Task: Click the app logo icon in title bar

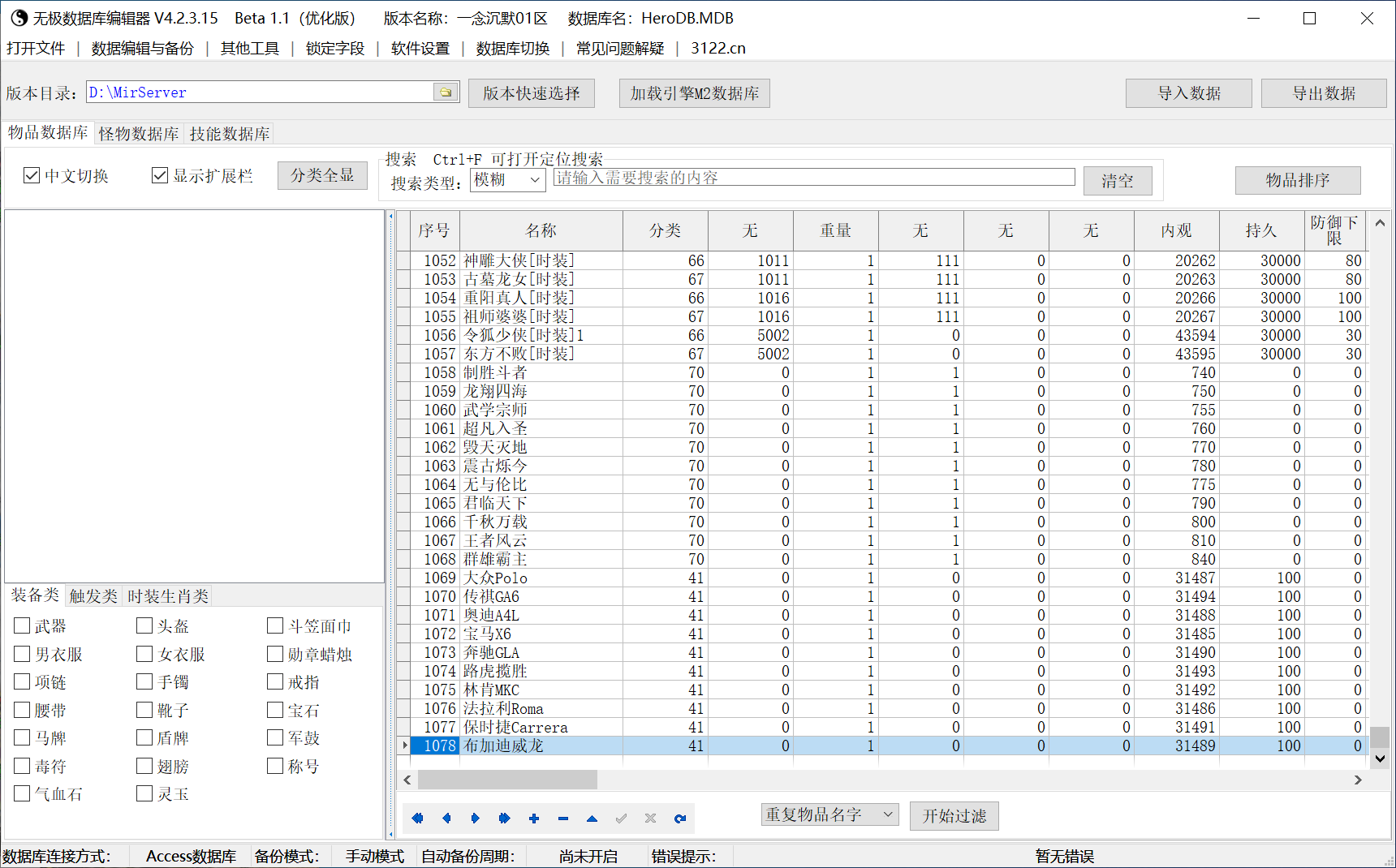Action: [x=19, y=18]
